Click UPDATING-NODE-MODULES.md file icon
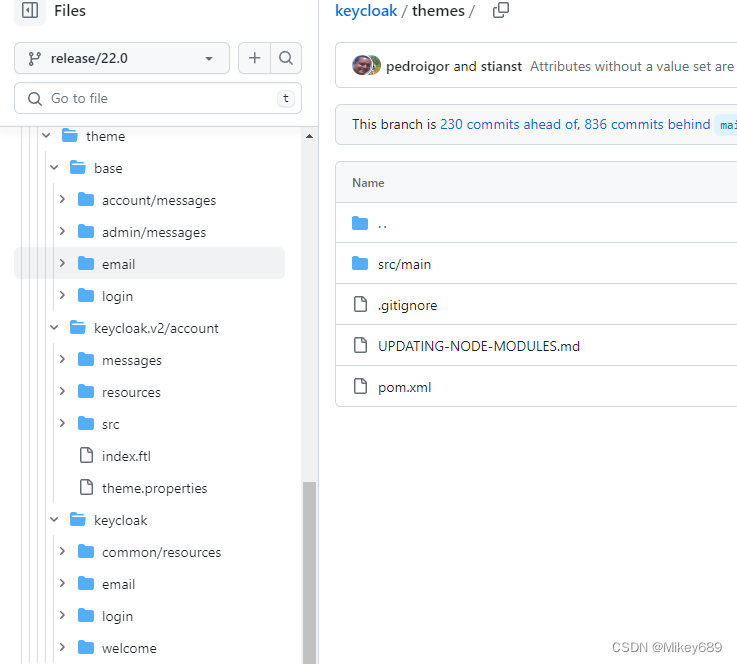Image resolution: width=737 pixels, height=664 pixels. (360, 345)
